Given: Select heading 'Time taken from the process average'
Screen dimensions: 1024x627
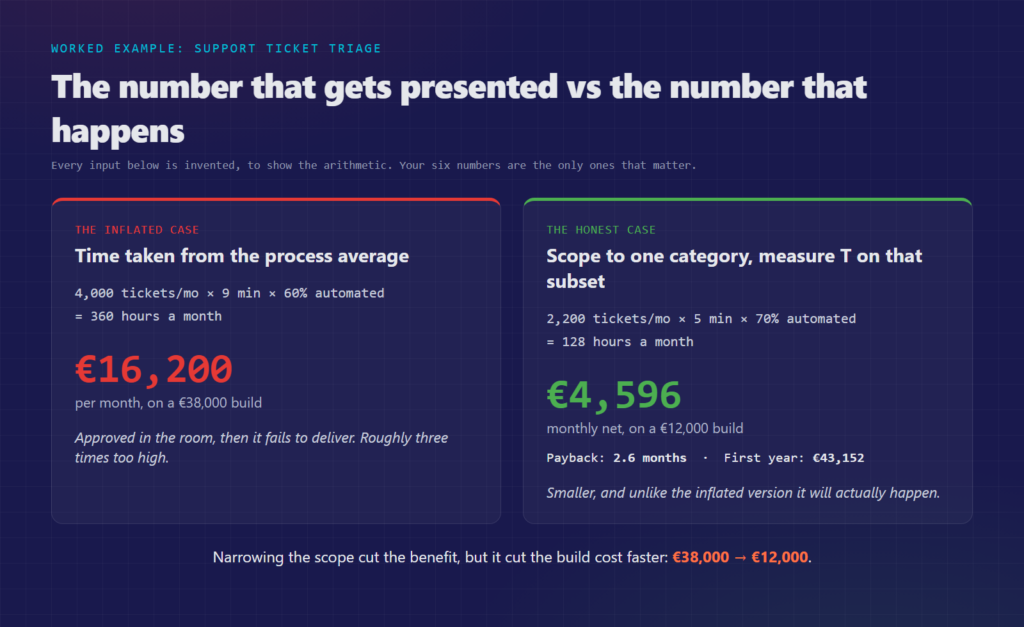Looking at the screenshot, I should tap(242, 255).
